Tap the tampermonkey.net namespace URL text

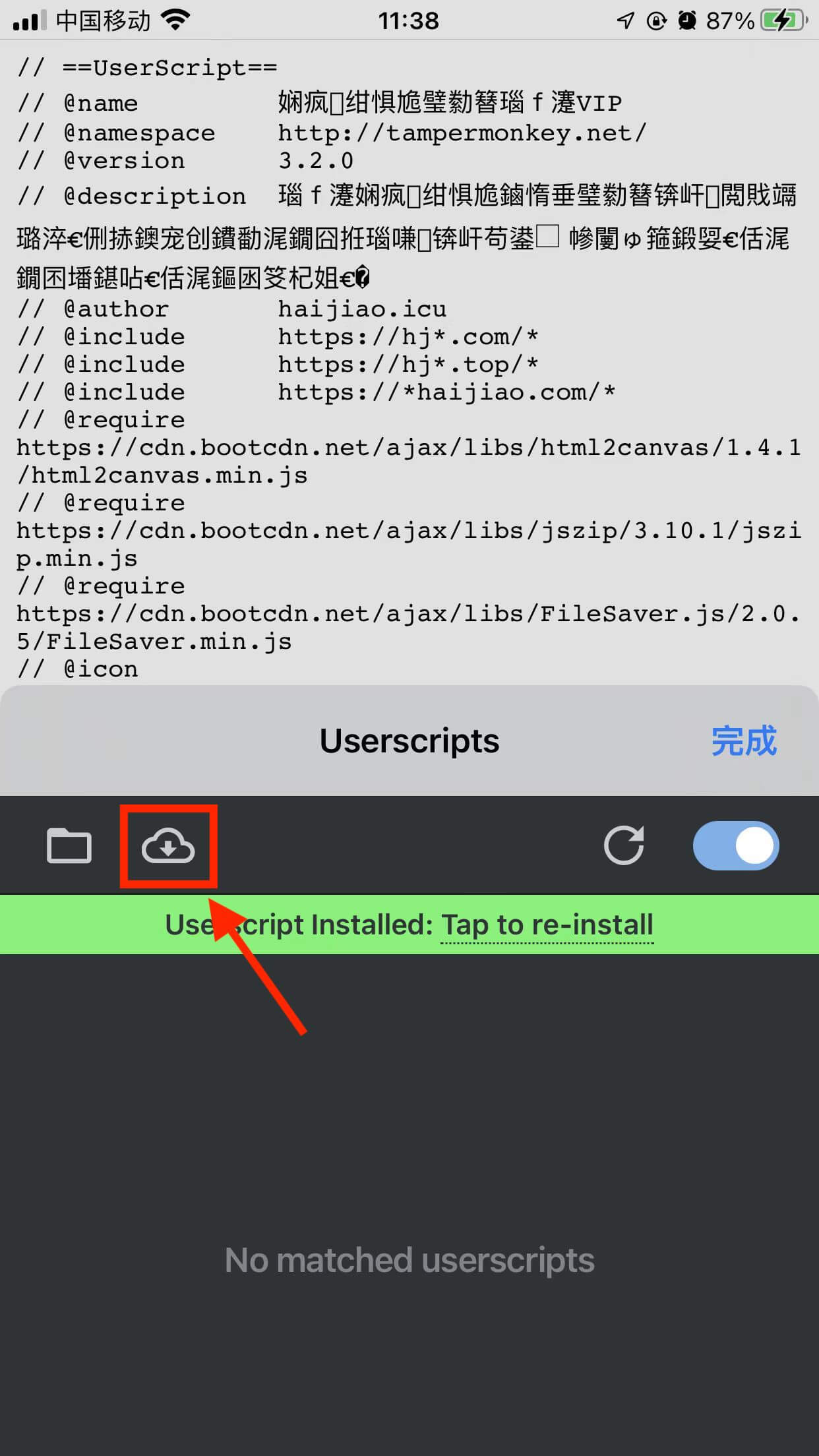(462, 133)
